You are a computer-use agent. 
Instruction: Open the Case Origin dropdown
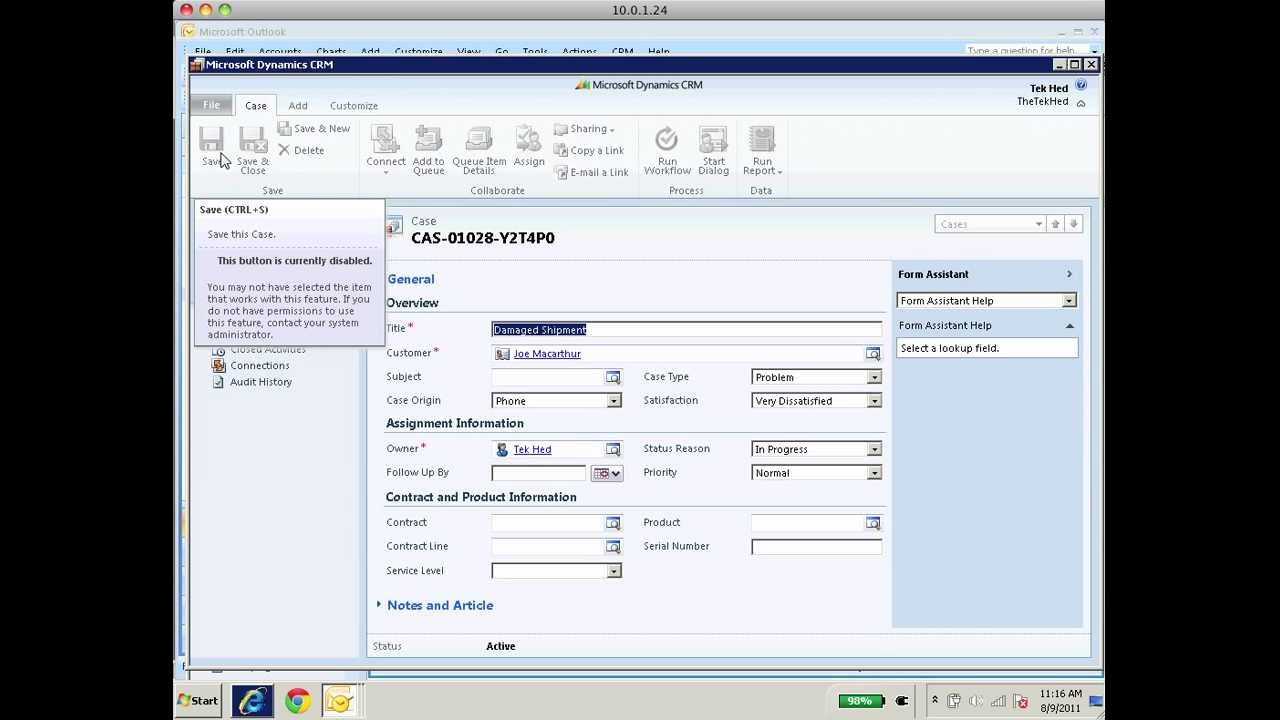[614, 401]
